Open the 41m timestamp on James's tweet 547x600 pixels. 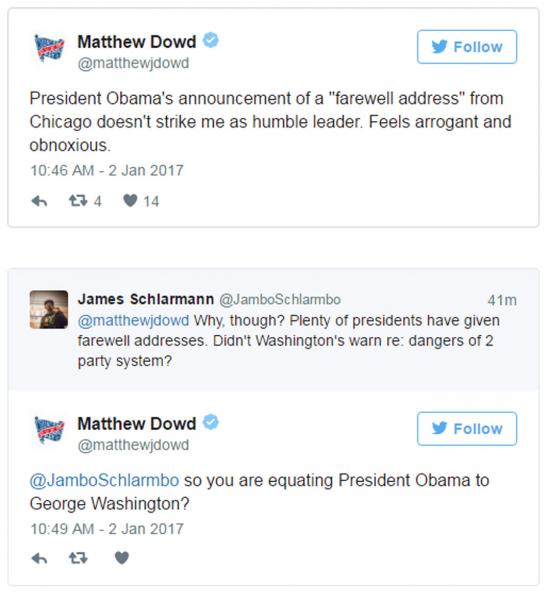coord(502,300)
